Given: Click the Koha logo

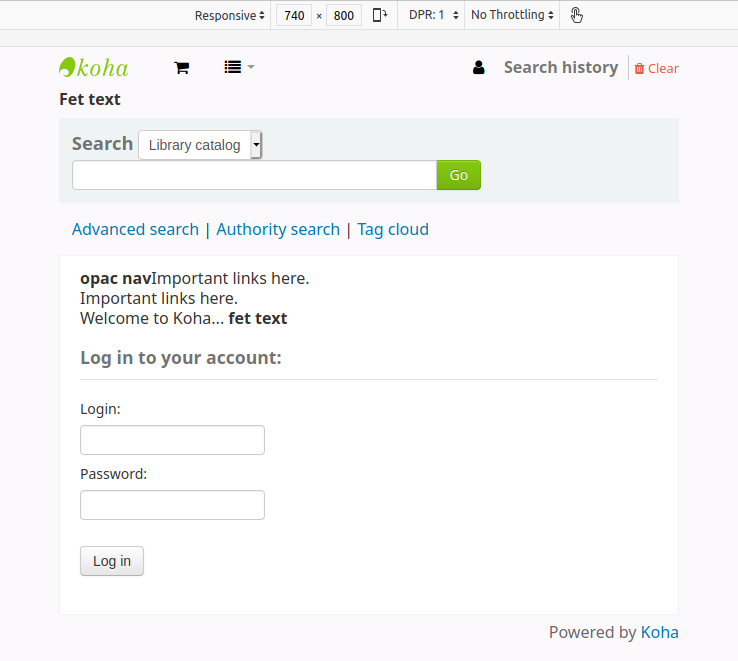Looking at the screenshot, I should pos(94,68).
